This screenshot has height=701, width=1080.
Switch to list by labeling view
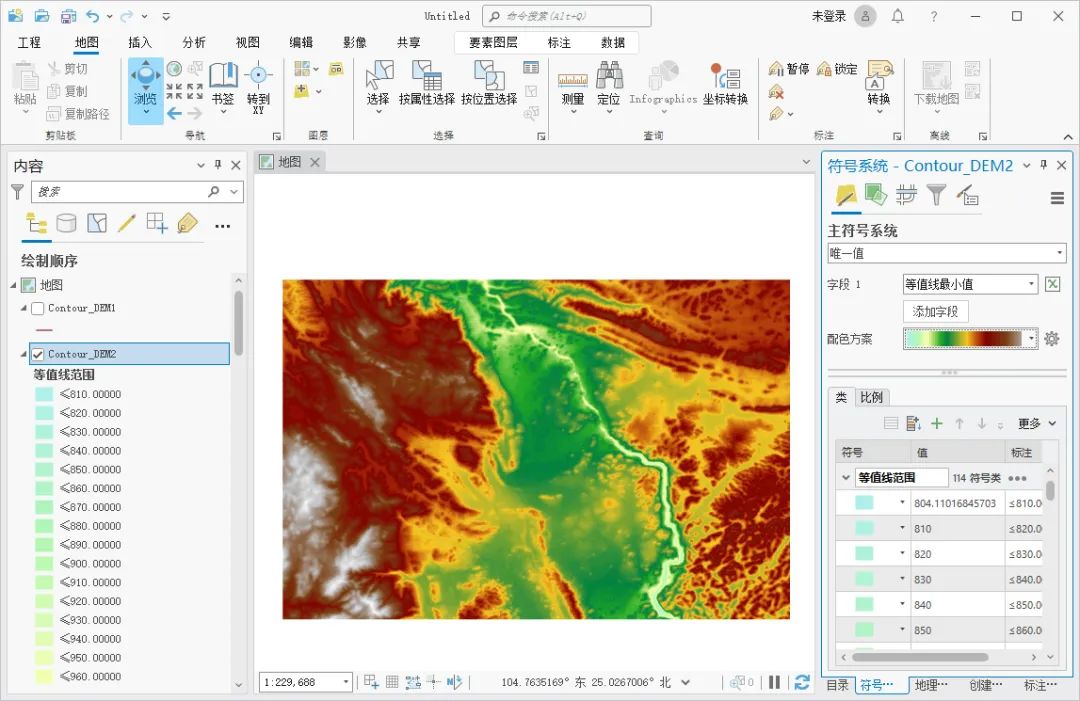coord(187,223)
